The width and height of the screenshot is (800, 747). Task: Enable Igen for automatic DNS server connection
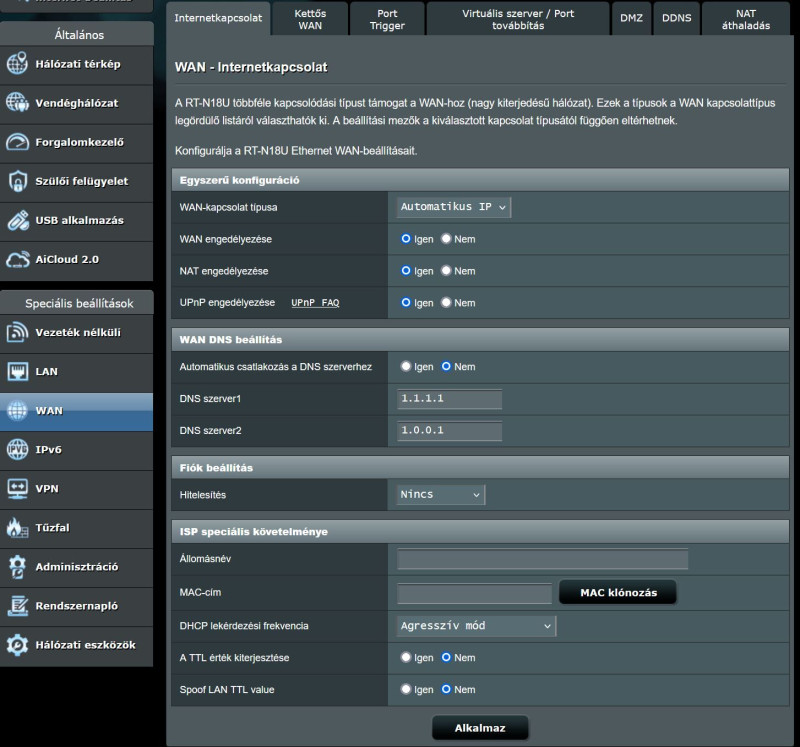(x=406, y=367)
